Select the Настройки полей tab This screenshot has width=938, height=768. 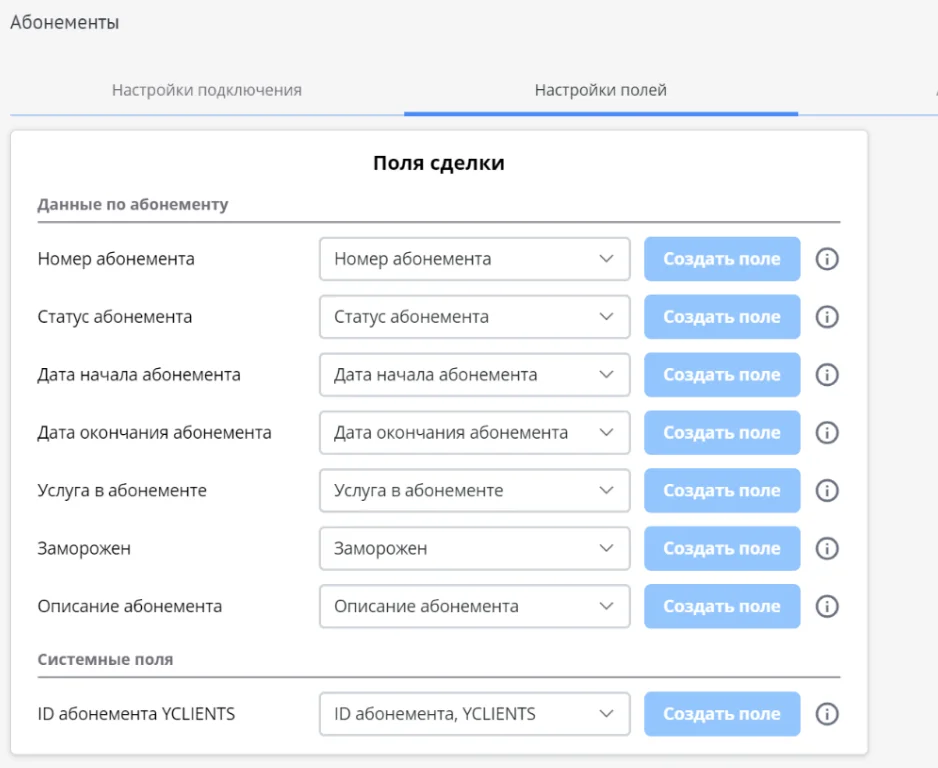(601, 90)
